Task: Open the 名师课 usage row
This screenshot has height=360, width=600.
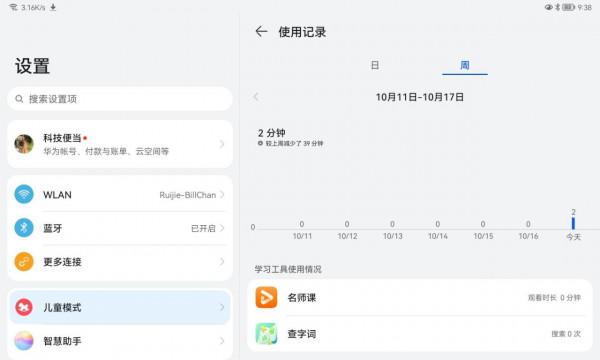Action: [x=420, y=297]
